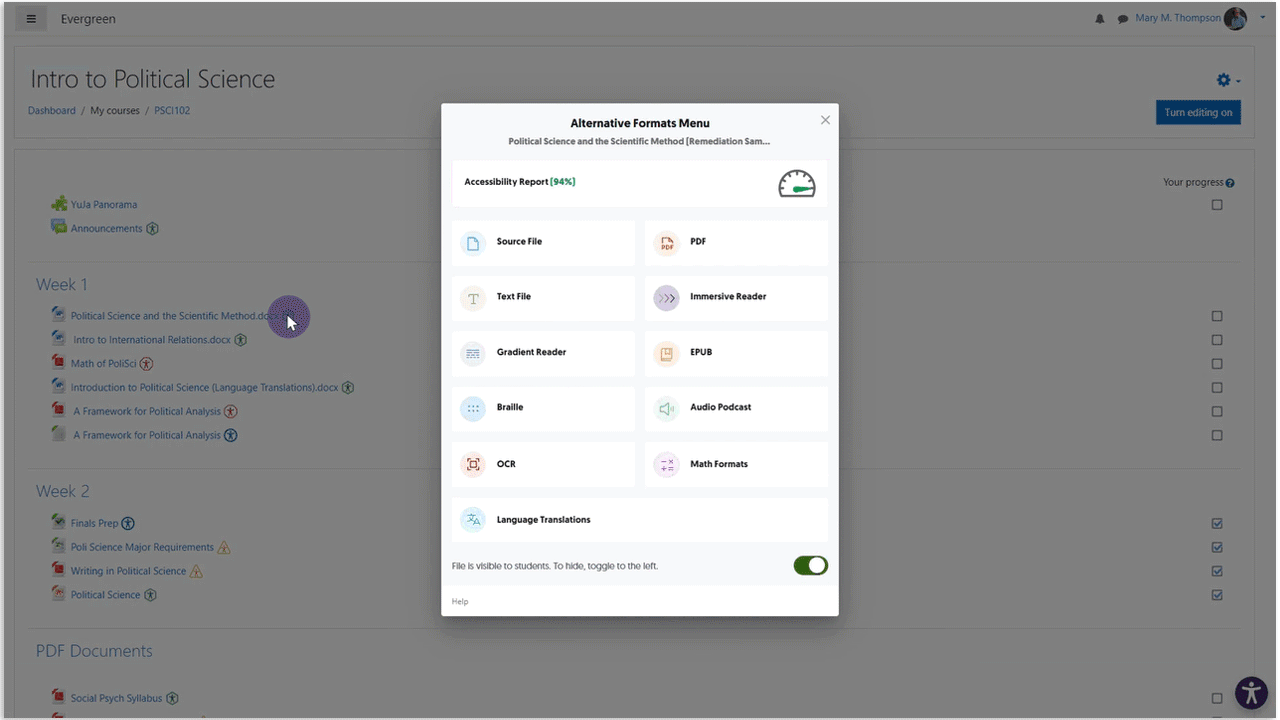Check the Finals Prep progress checkbox
The image size is (1280, 720).
click(1217, 523)
